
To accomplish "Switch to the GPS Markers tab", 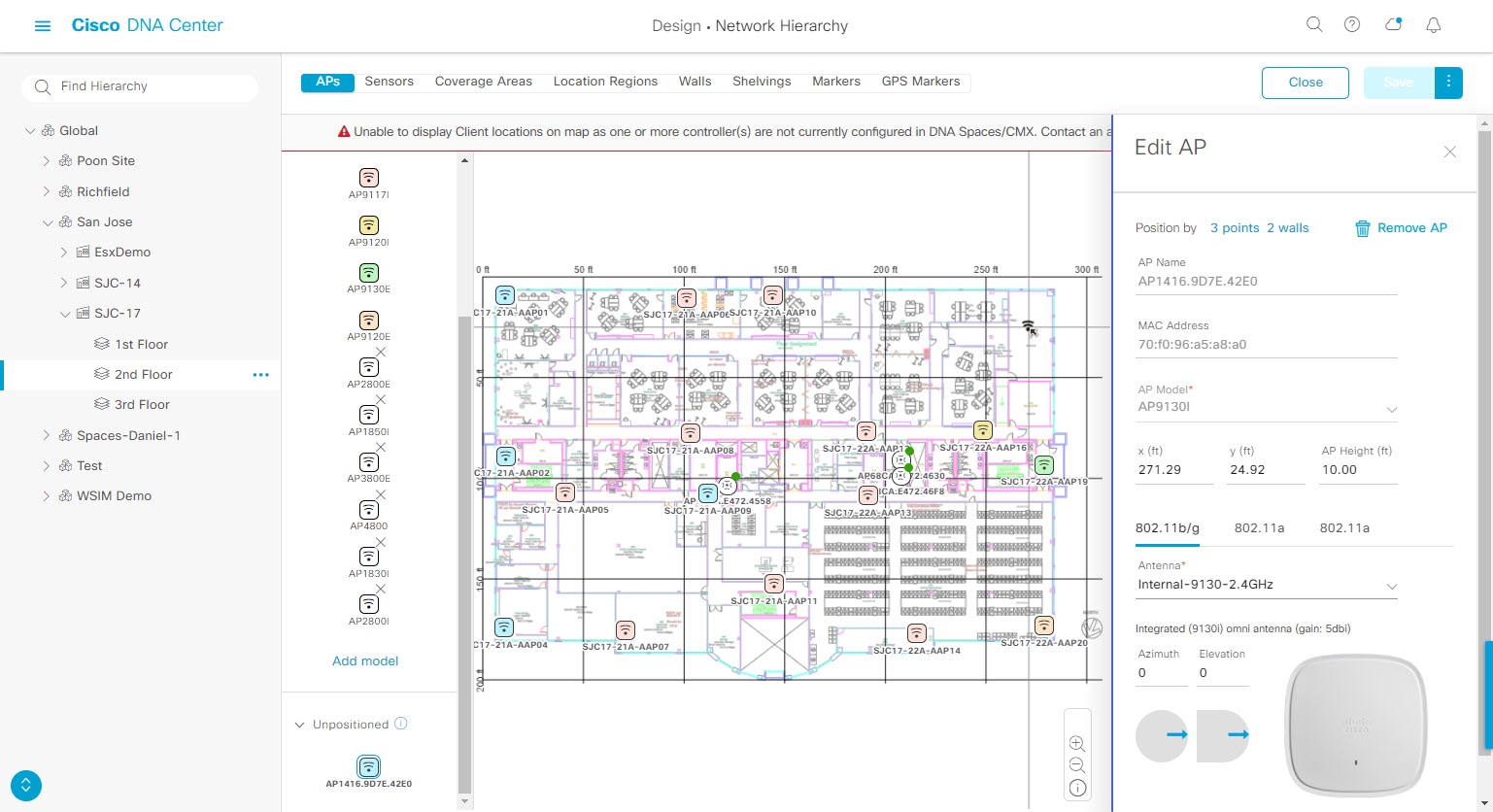I will [921, 82].
